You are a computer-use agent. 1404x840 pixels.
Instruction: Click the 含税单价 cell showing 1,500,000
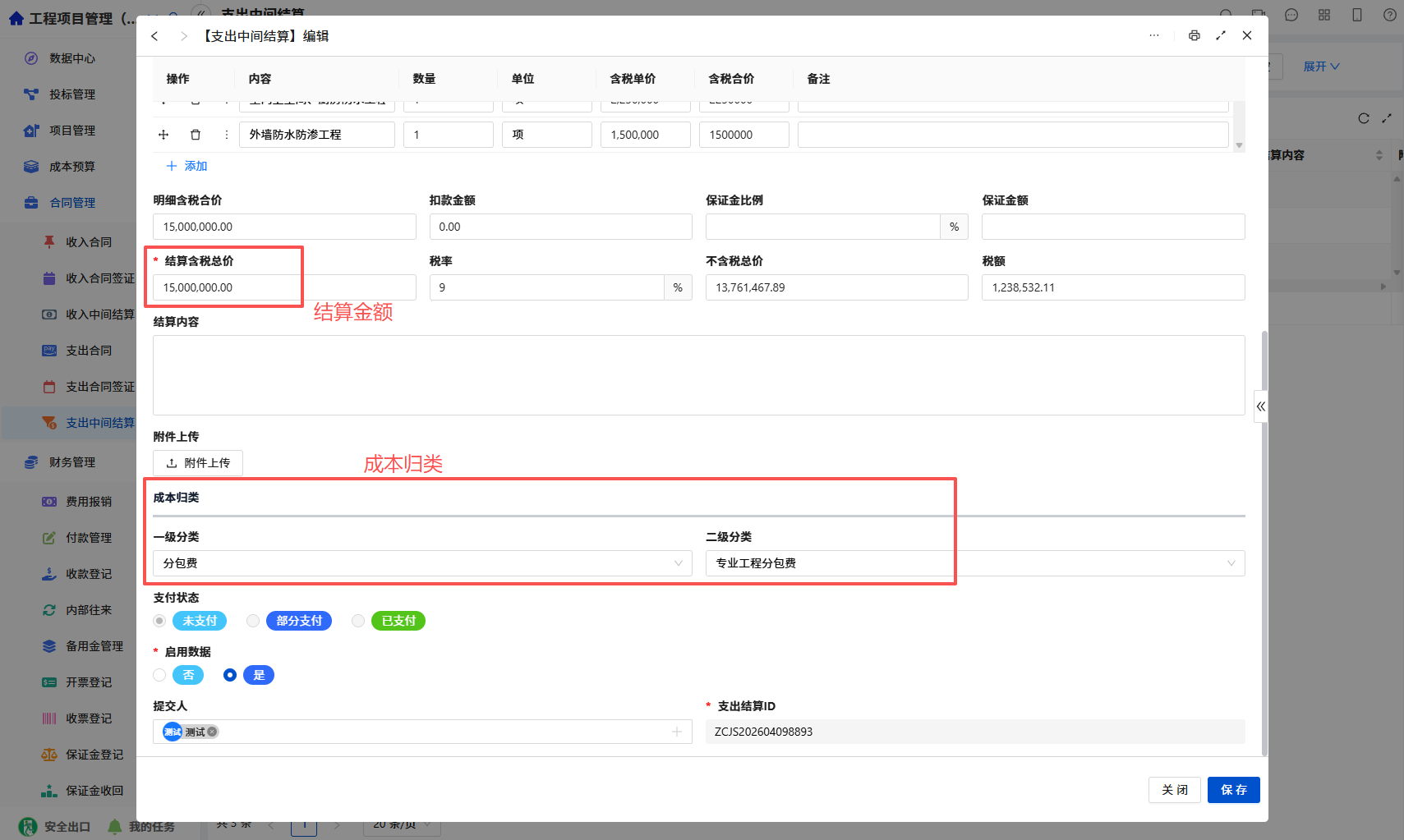[x=646, y=135]
